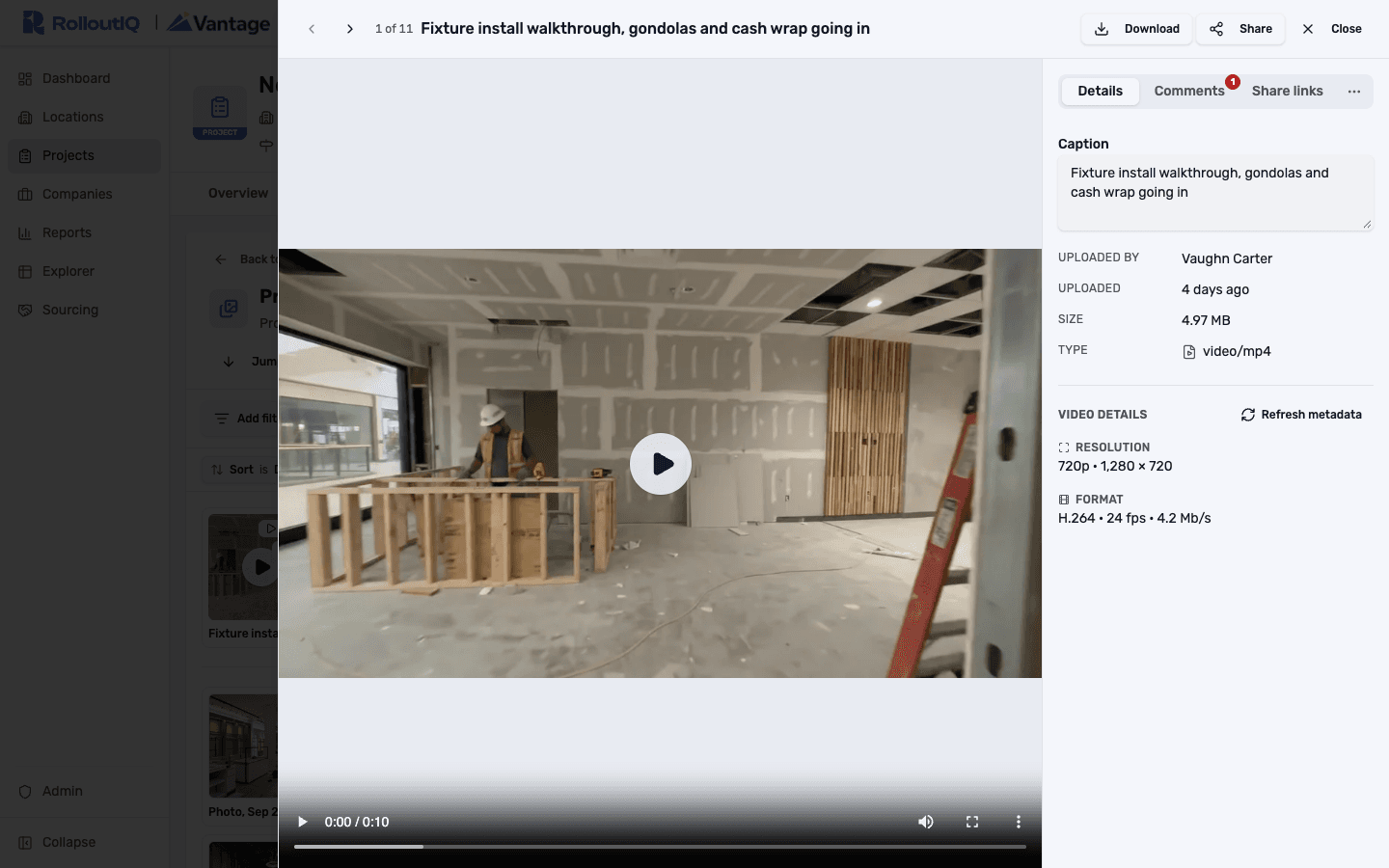
Task: Open Dashboard in the sidebar
Action: pyautogui.click(x=84, y=78)
